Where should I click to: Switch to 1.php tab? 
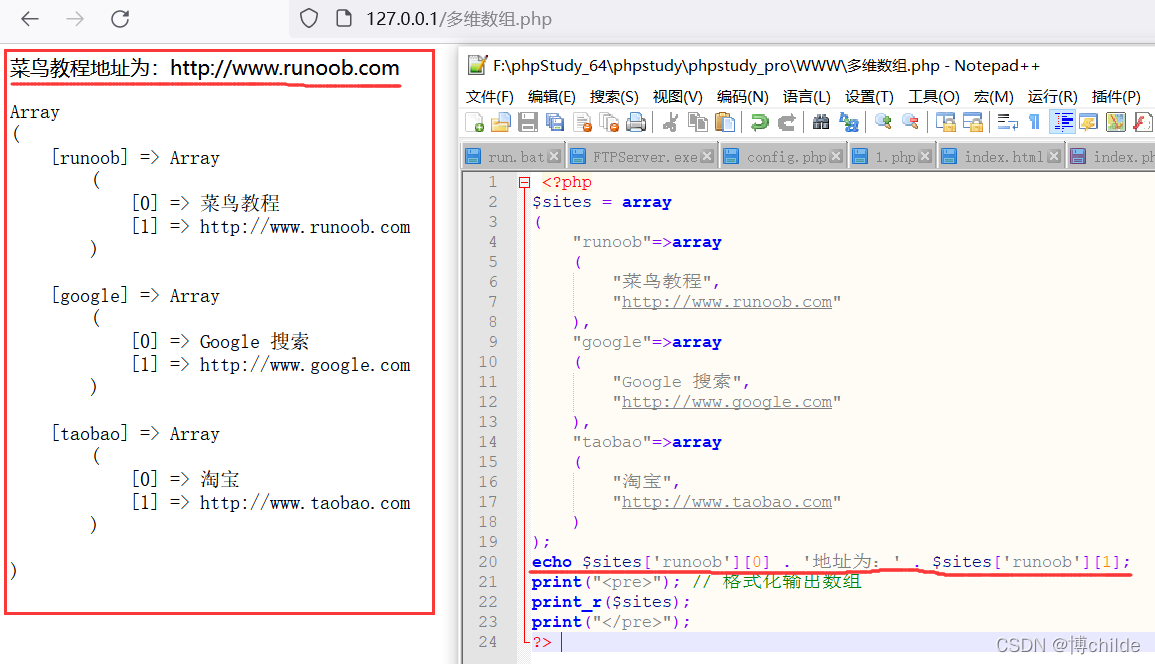tap(891, 156)
